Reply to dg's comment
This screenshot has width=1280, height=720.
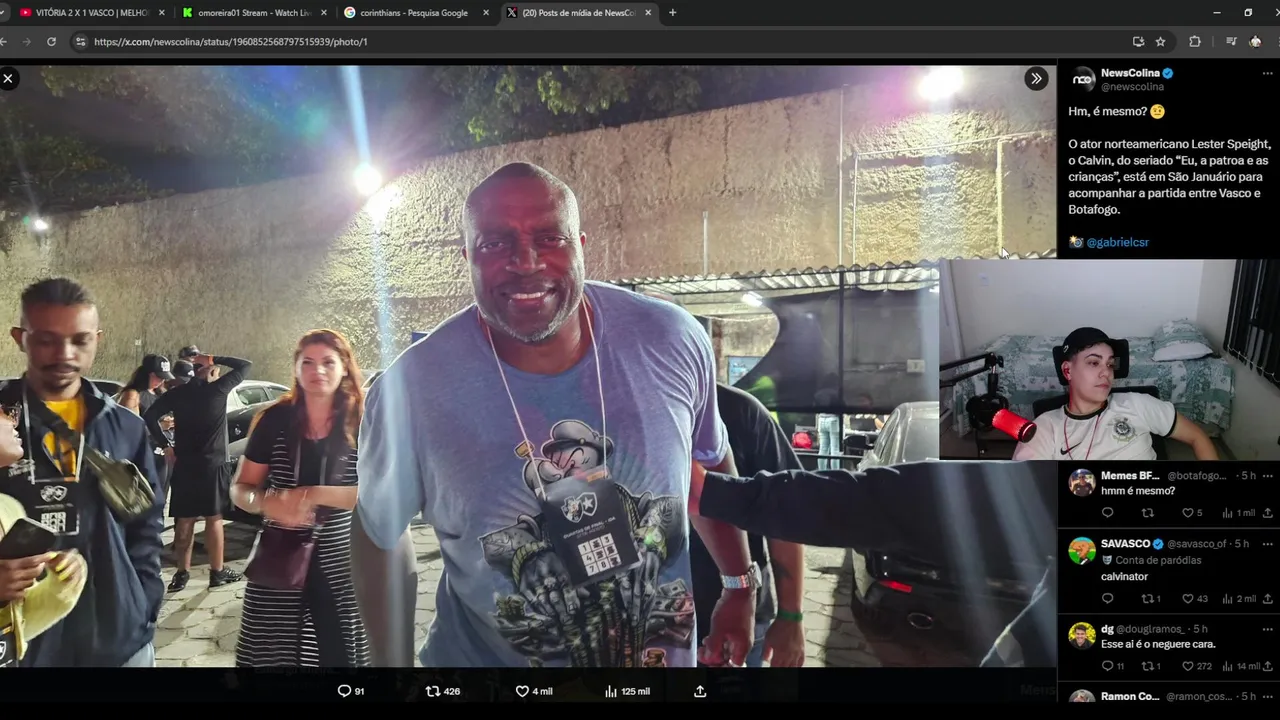click(x=1112, y=667)
